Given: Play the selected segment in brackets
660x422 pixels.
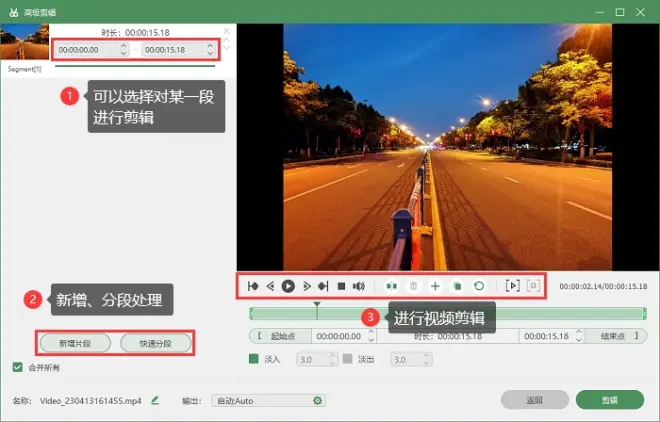Looking at the screenshot, I should coord(513,286).
